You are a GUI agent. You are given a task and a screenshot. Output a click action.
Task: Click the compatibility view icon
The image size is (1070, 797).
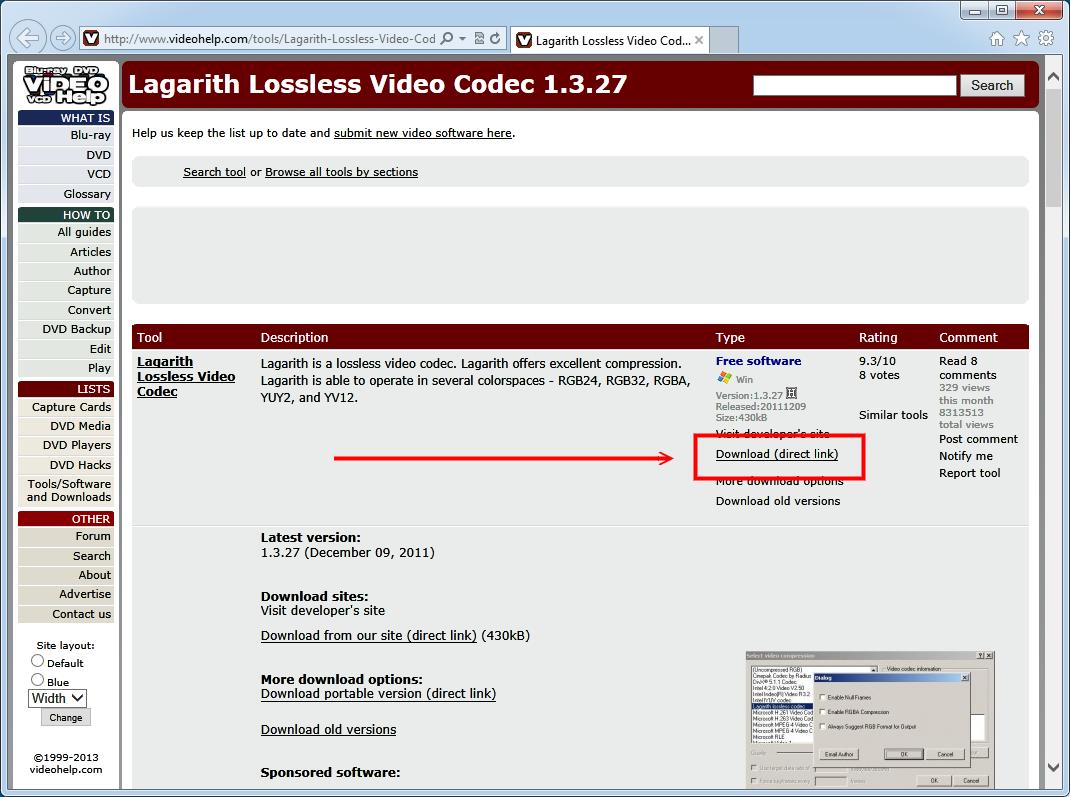479,39
